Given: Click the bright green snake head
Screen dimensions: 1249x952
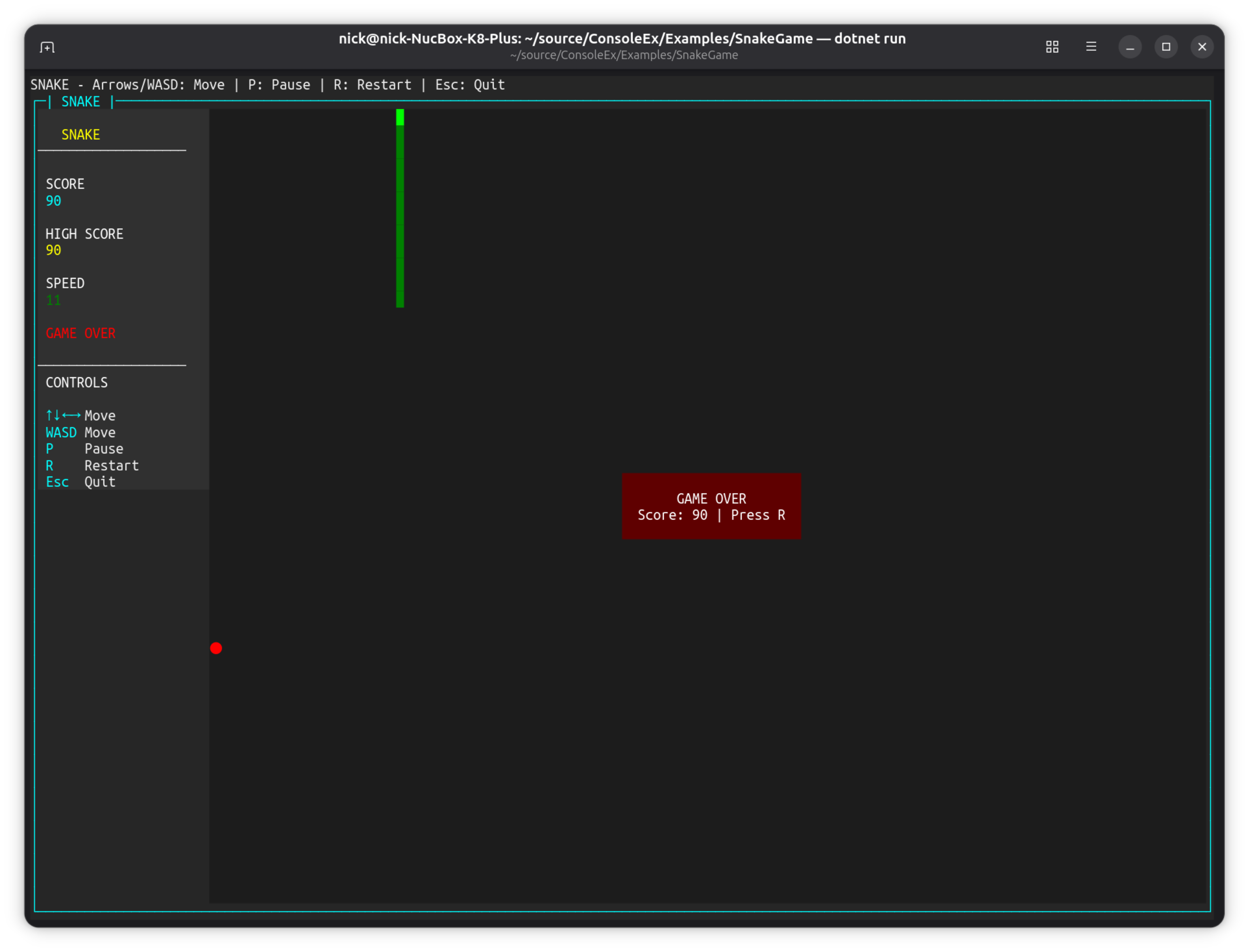Looking at the screenshot, I should [x=400, y=117].
